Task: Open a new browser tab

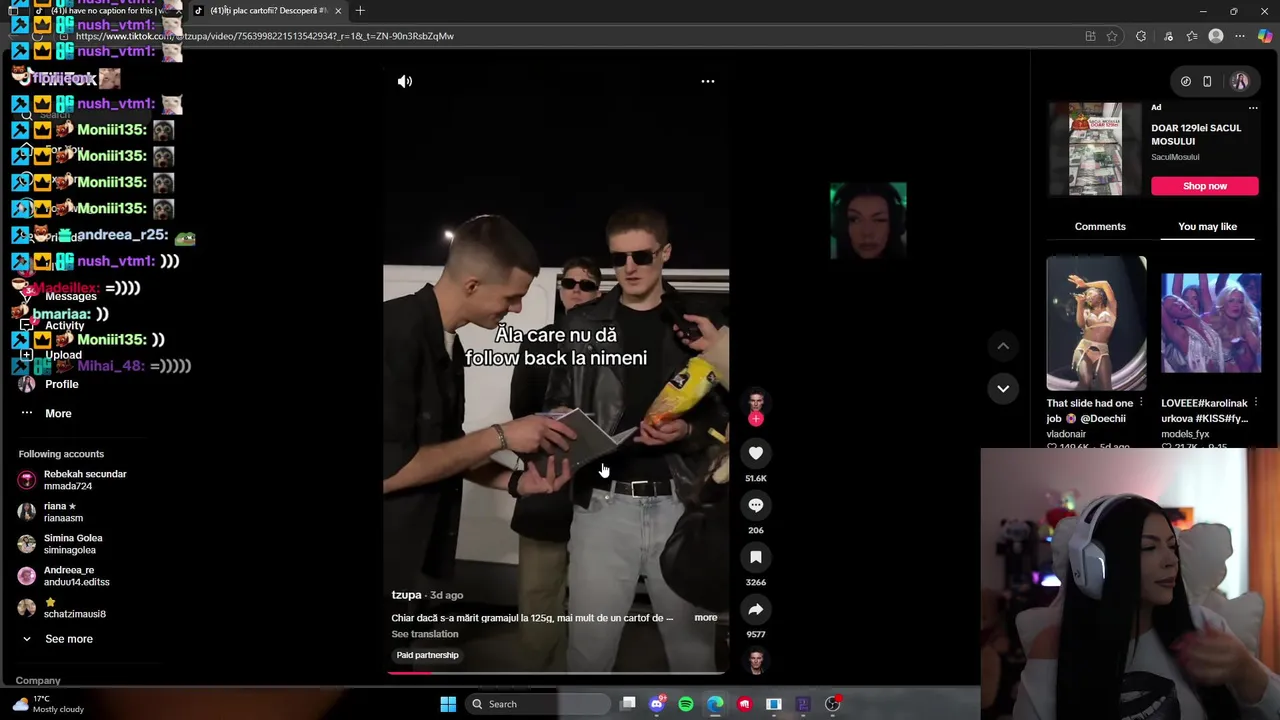Action: pos(360,11)
